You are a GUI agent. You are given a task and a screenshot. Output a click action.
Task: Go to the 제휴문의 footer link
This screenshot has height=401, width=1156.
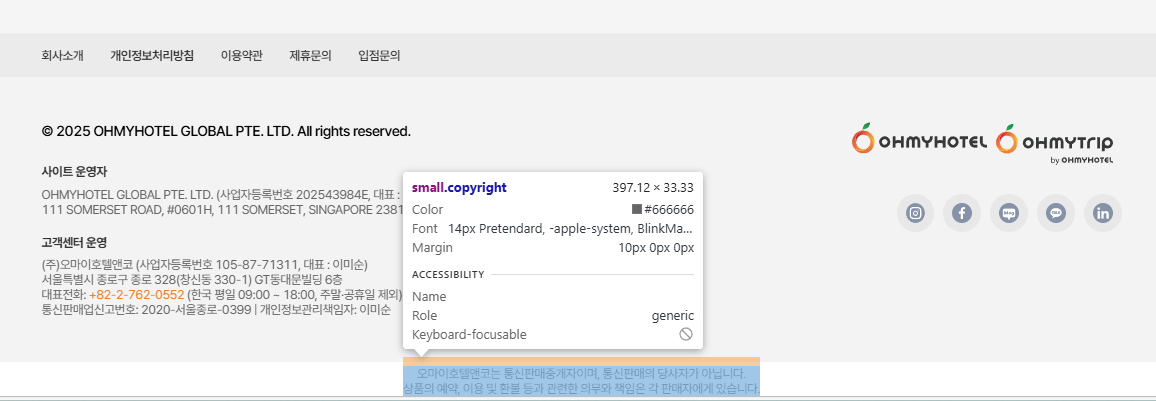[x=310, y=56]
